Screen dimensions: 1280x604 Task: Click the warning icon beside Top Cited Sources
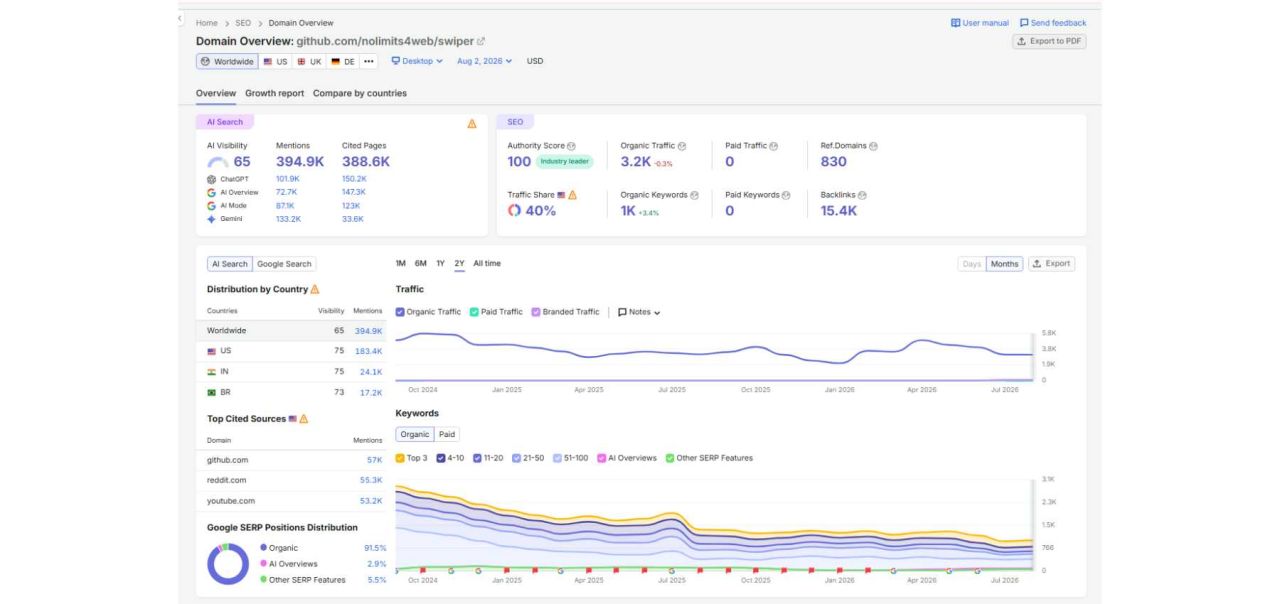[304, 419]
